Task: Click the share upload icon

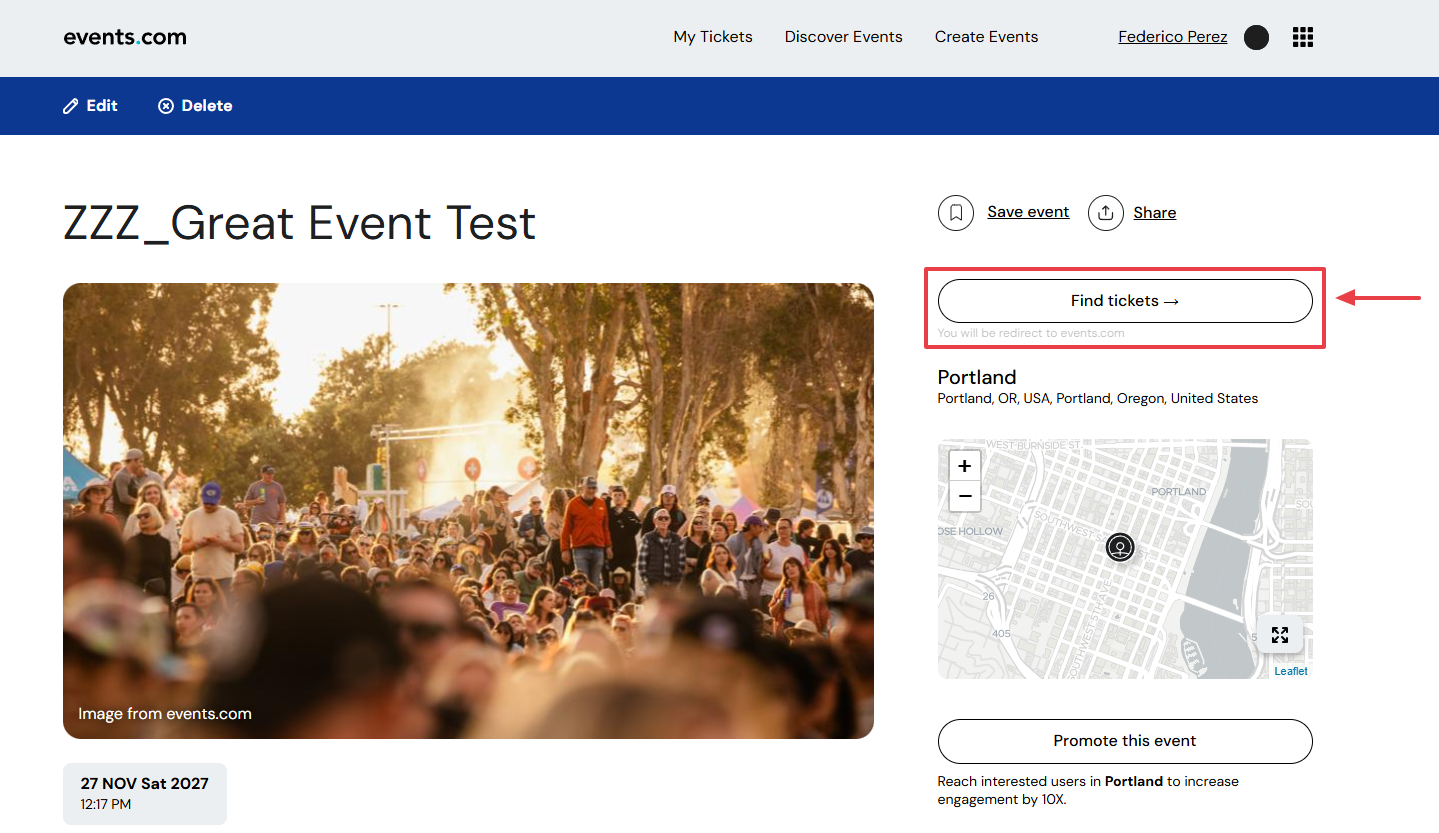Action: coord(1106,213)
